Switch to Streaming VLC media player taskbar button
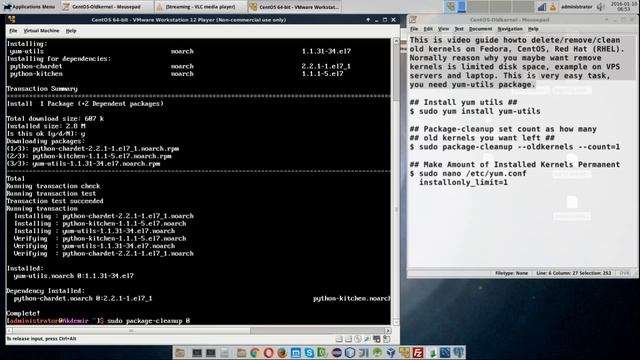Screen dimensions: 640x360 [x=200, y=7]
